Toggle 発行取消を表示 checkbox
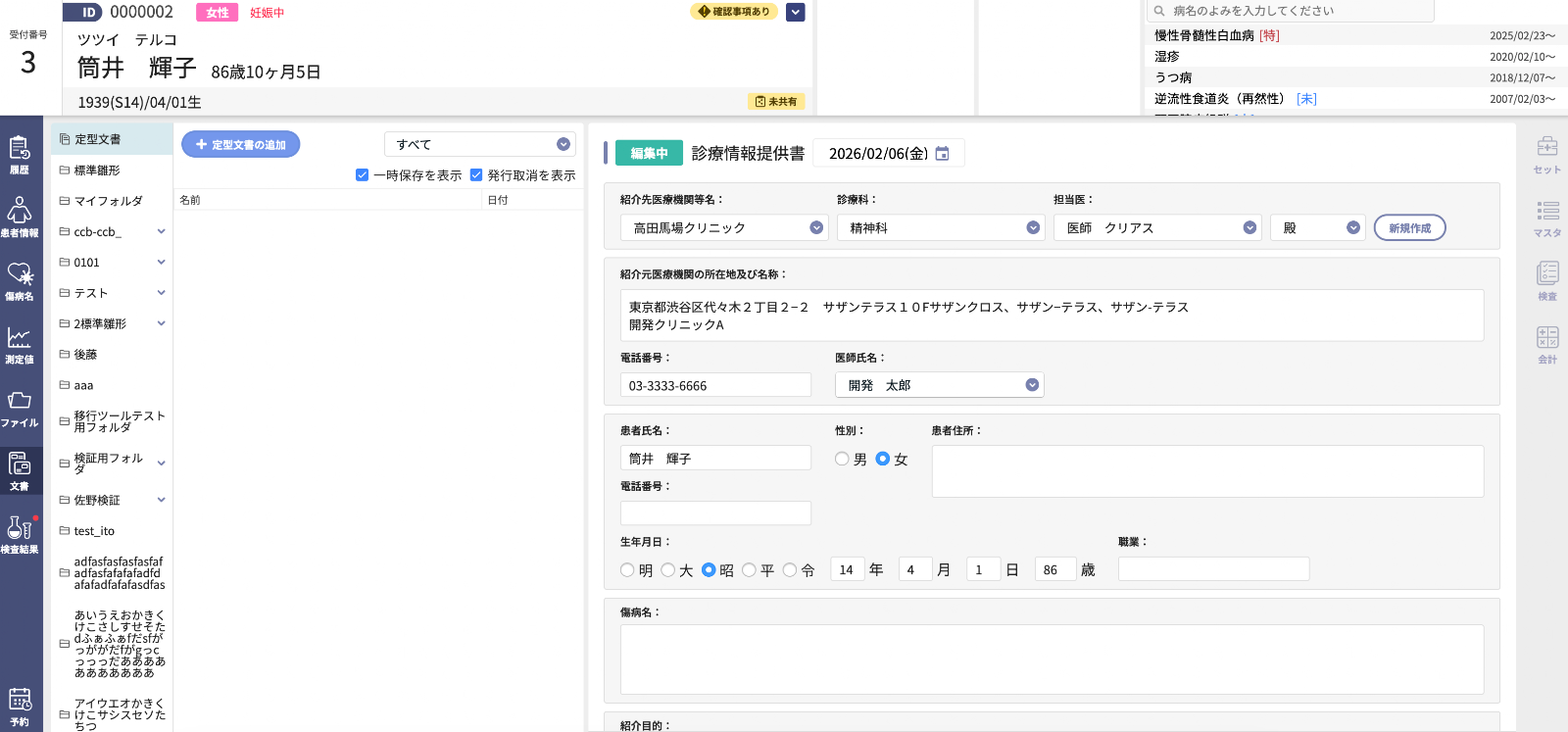The image size is (1568, 732). click(476, 175)
